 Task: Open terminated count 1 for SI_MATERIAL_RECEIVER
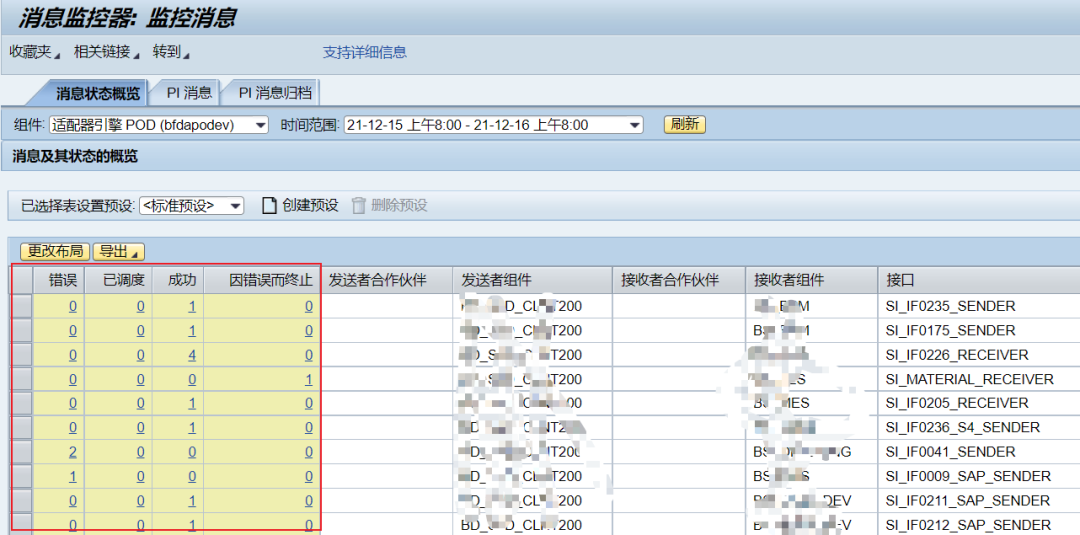[309, 379]
